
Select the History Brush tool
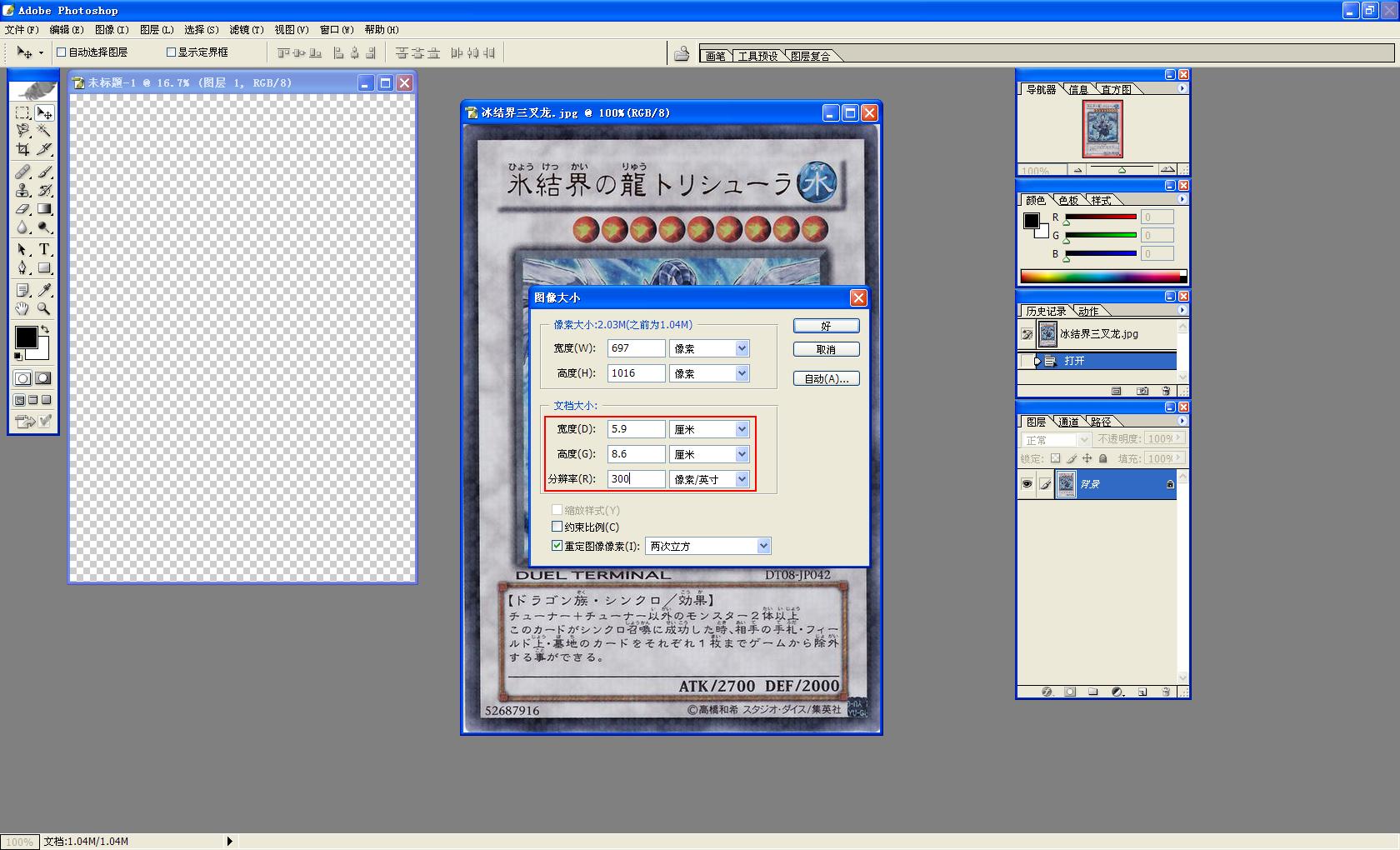click(44, 191)
